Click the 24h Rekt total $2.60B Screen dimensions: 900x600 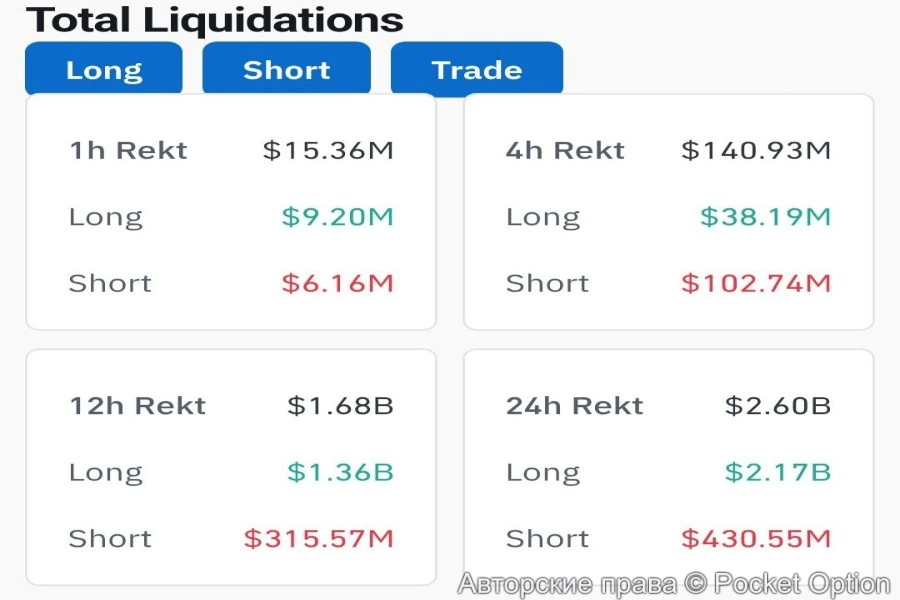778,406
